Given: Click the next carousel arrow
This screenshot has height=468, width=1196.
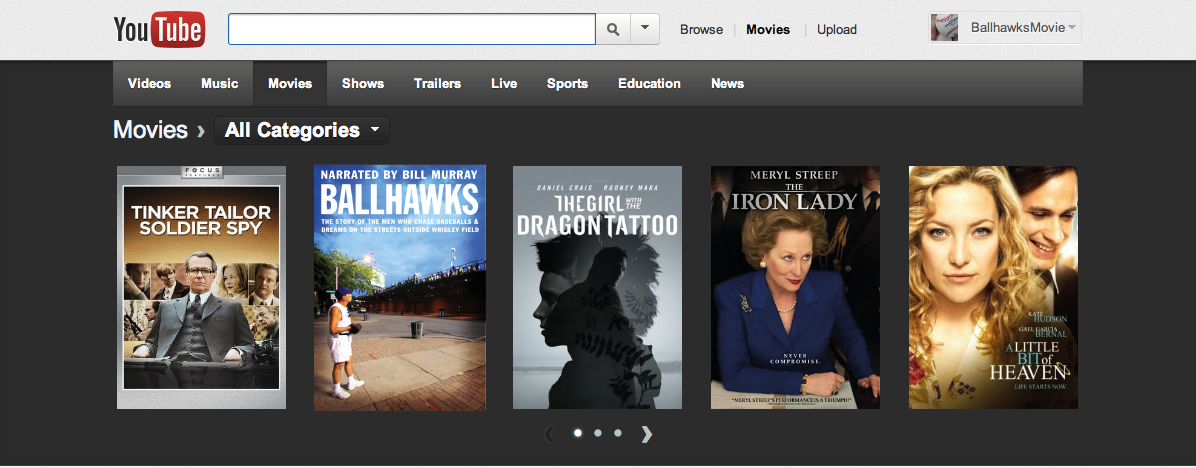Looking at the screenshot, I should [x=647, y=434].
